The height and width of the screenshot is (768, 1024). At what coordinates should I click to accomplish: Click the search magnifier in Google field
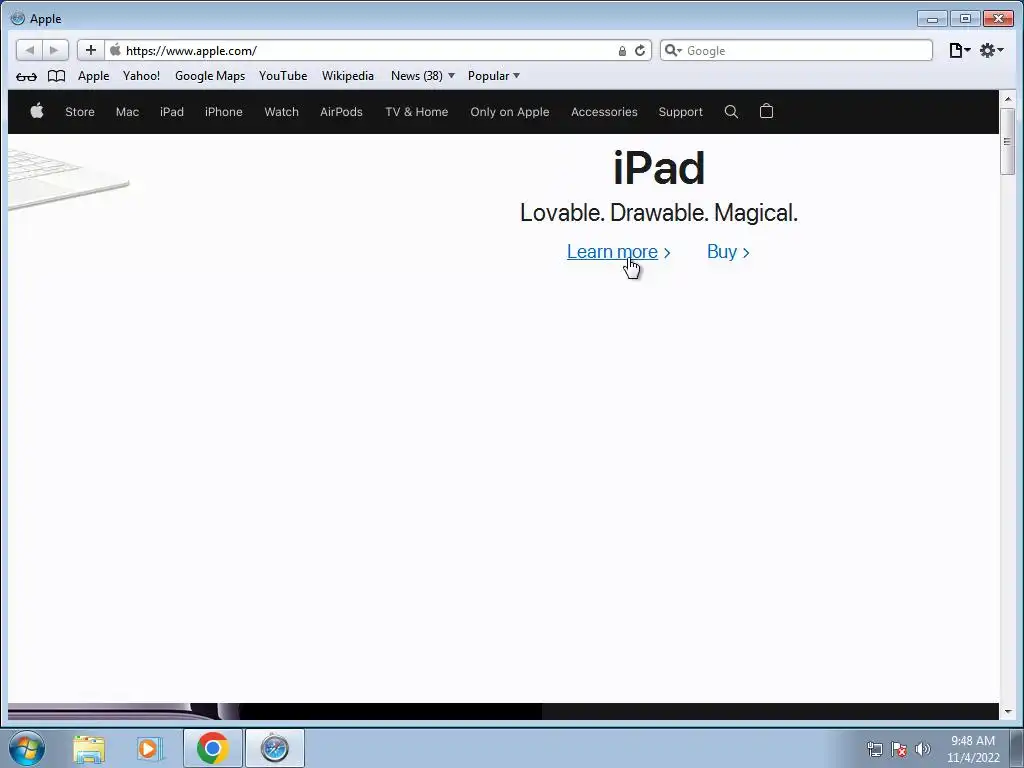(673, 50)
